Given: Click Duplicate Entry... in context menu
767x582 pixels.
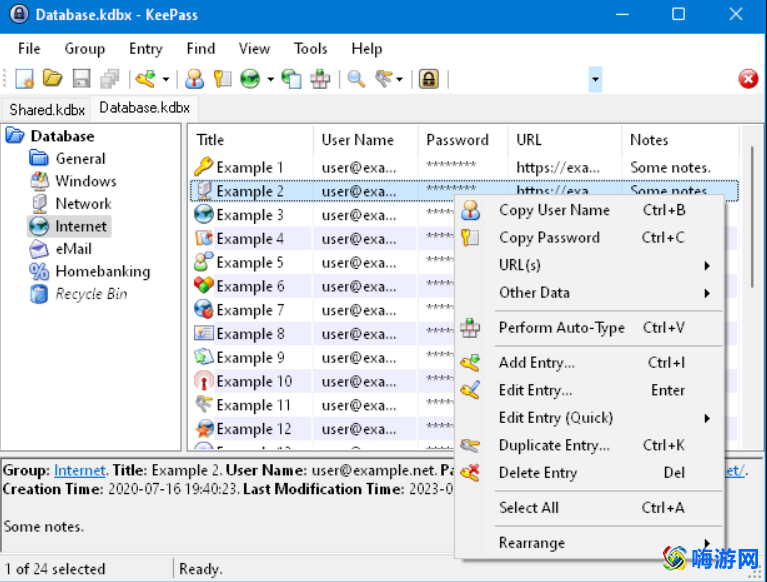Looking at the screenshot, I should click(589, 445).
